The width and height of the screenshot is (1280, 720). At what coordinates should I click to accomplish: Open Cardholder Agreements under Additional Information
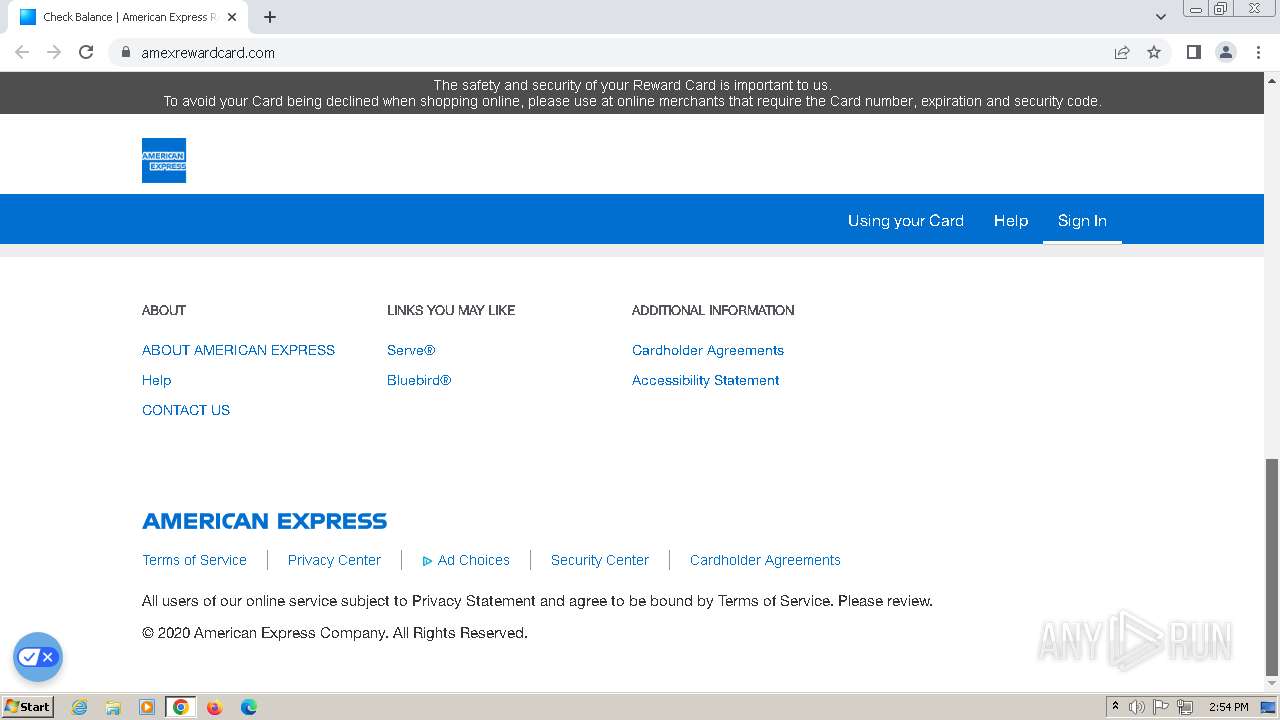708,350
